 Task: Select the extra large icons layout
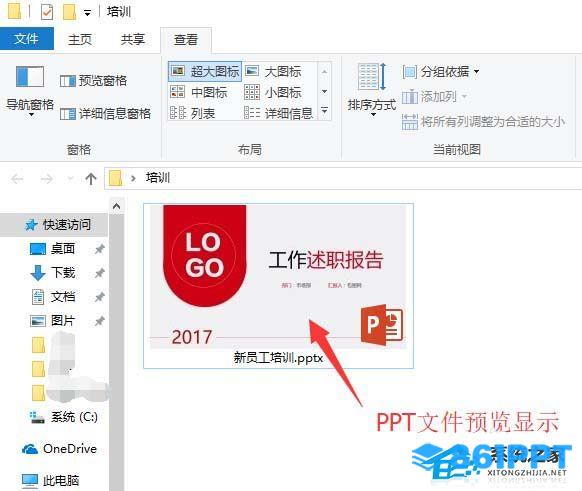[205, 71]
